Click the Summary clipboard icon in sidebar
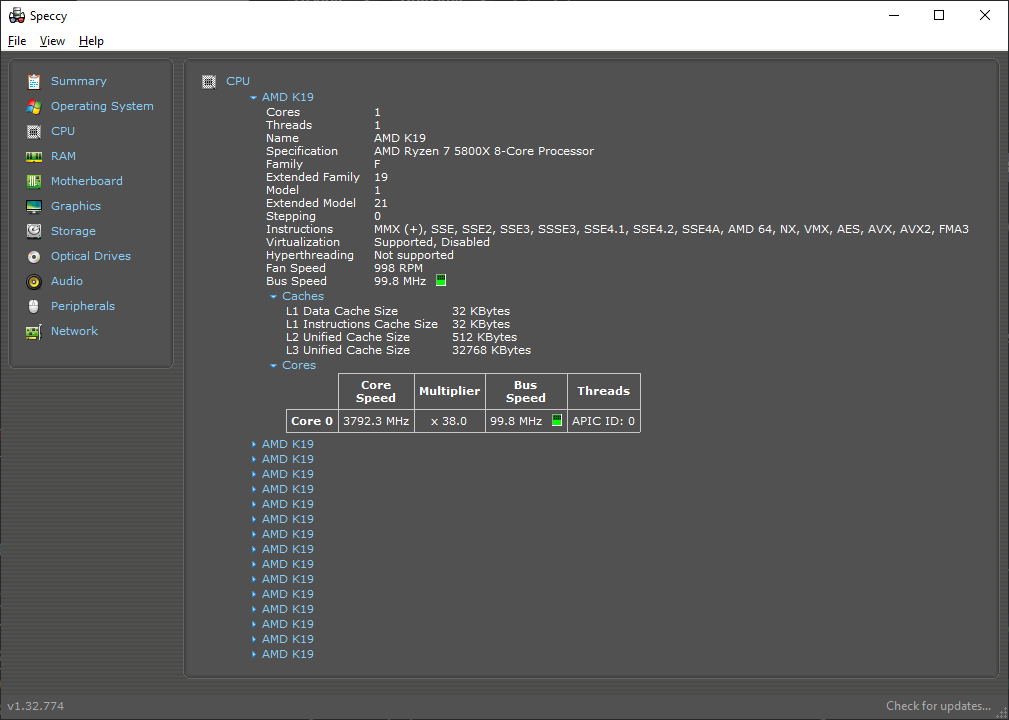 [x=34, y=81]
